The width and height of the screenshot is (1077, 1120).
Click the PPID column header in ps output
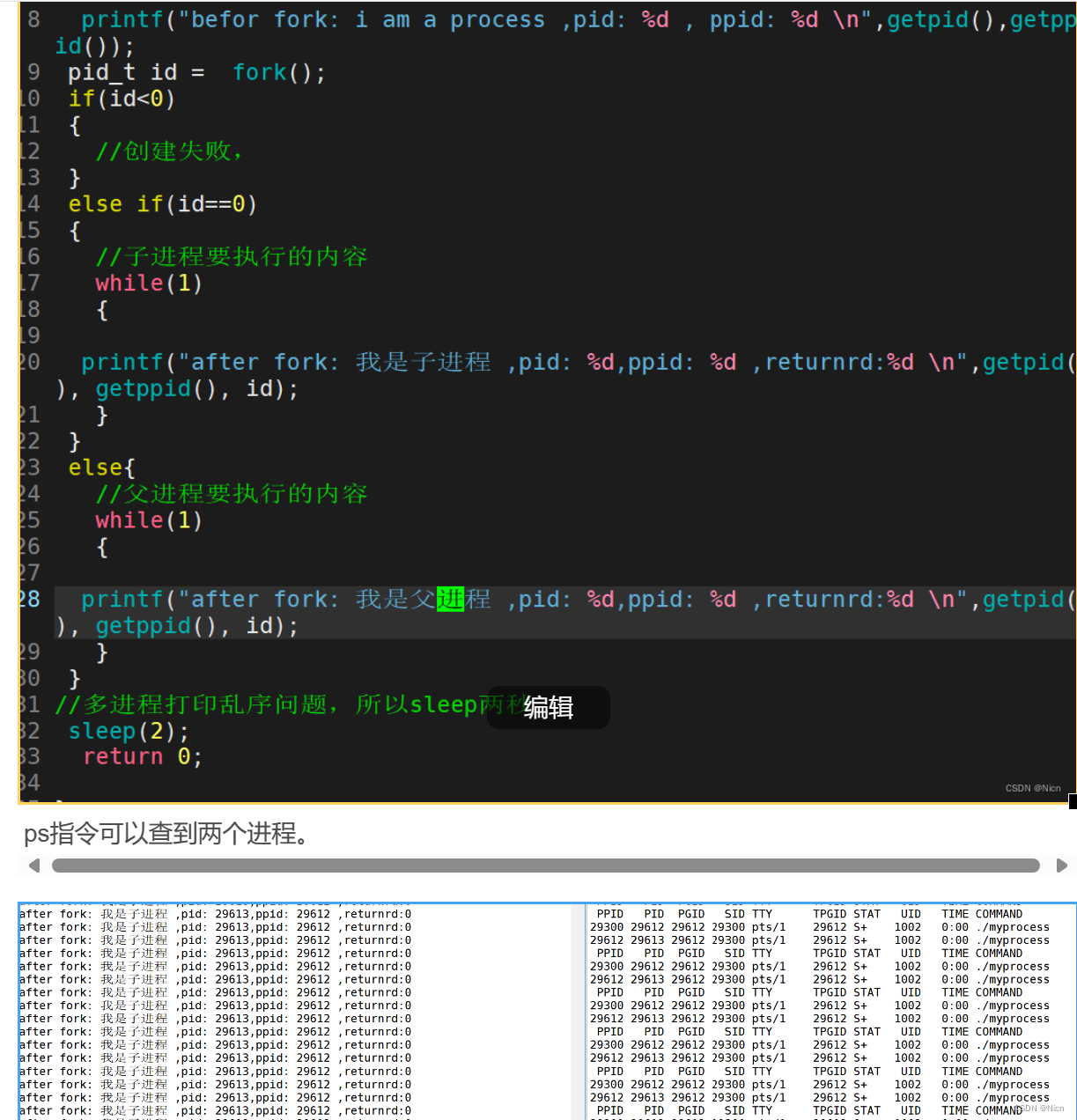609,913
